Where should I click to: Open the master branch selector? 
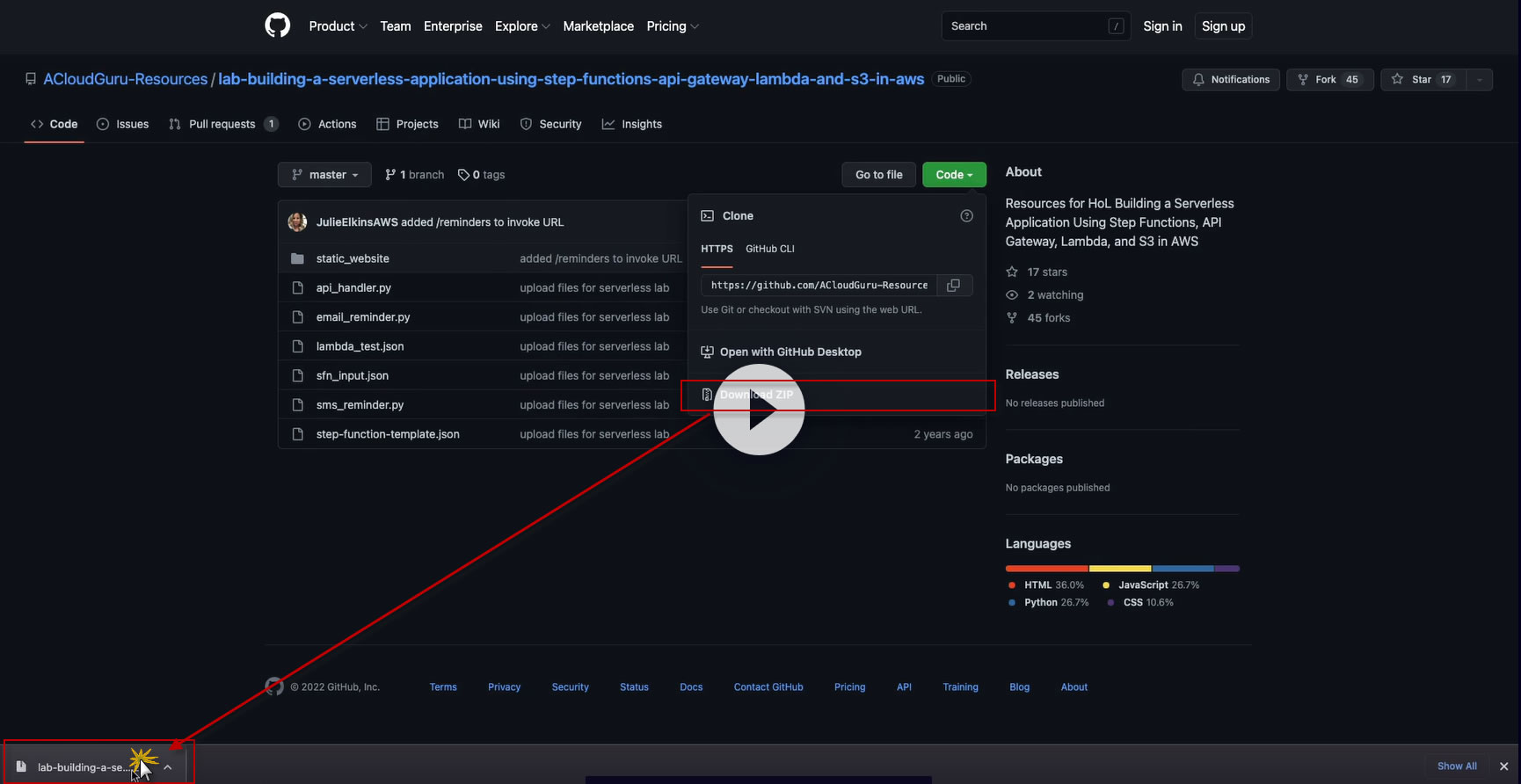[x=324, y=175]
